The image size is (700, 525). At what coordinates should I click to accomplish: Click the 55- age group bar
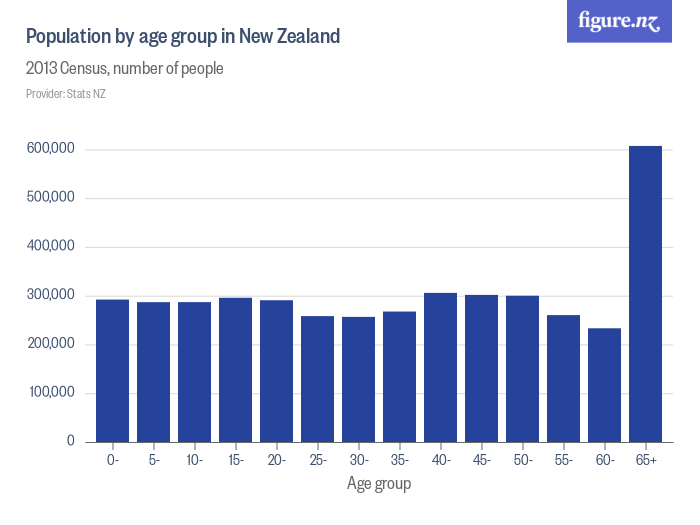click(x=563, y=378)
